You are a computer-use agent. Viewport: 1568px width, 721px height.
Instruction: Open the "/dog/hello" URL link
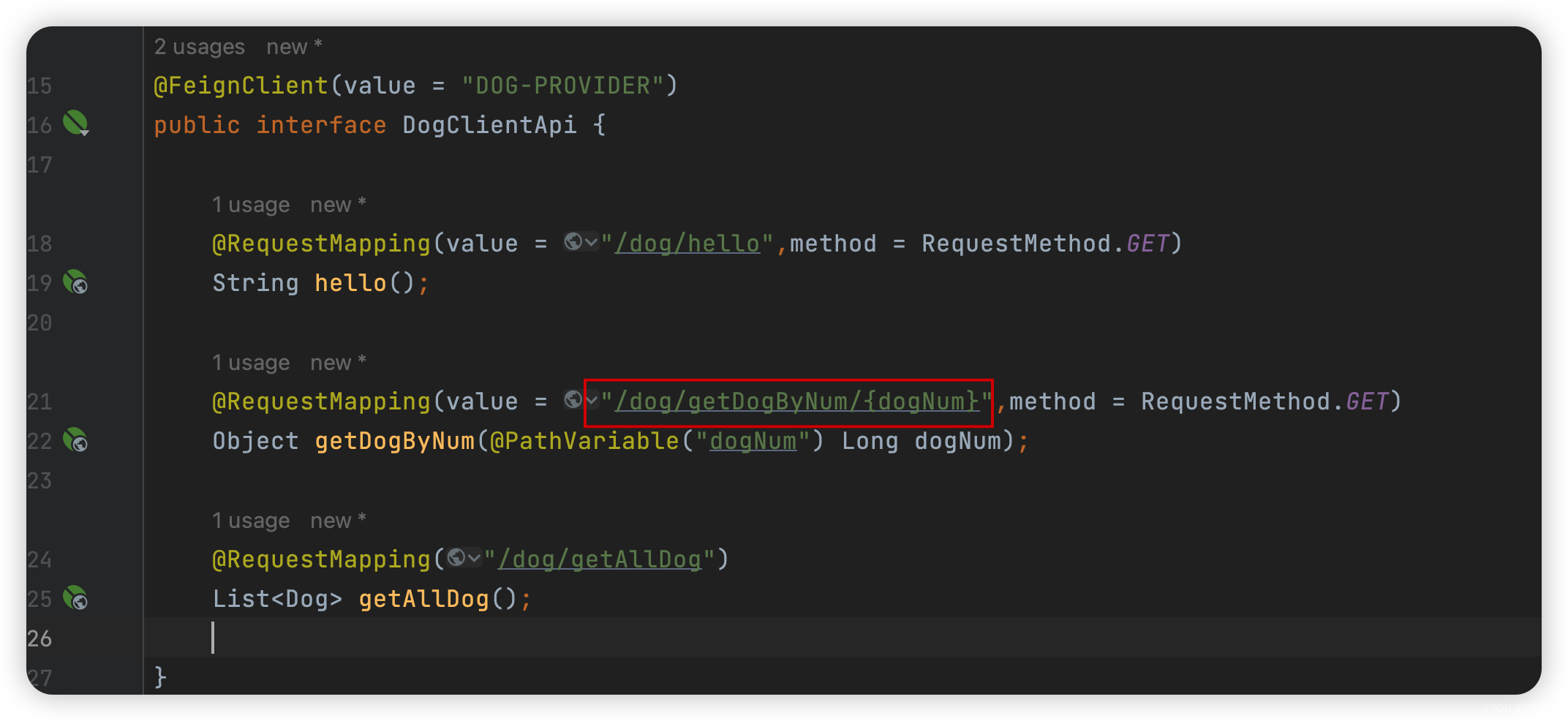(687, 244)
